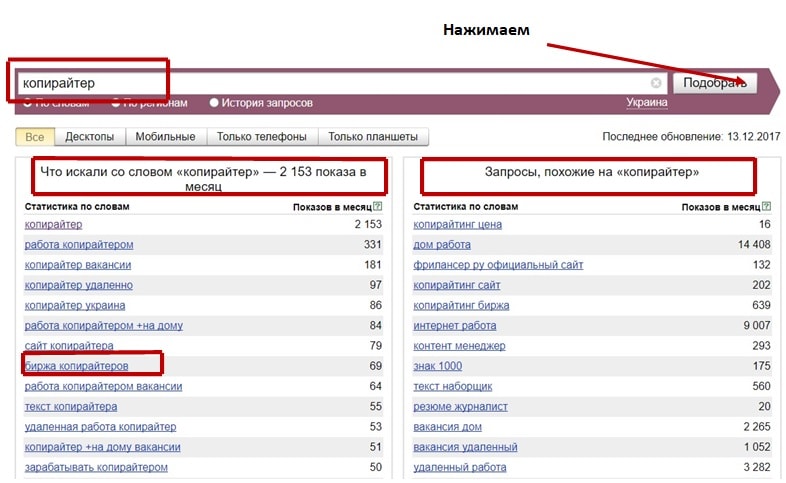786x483 pixels.
Task: Open 'удаленная работа копирайтер' link
Action: (100, 427)
